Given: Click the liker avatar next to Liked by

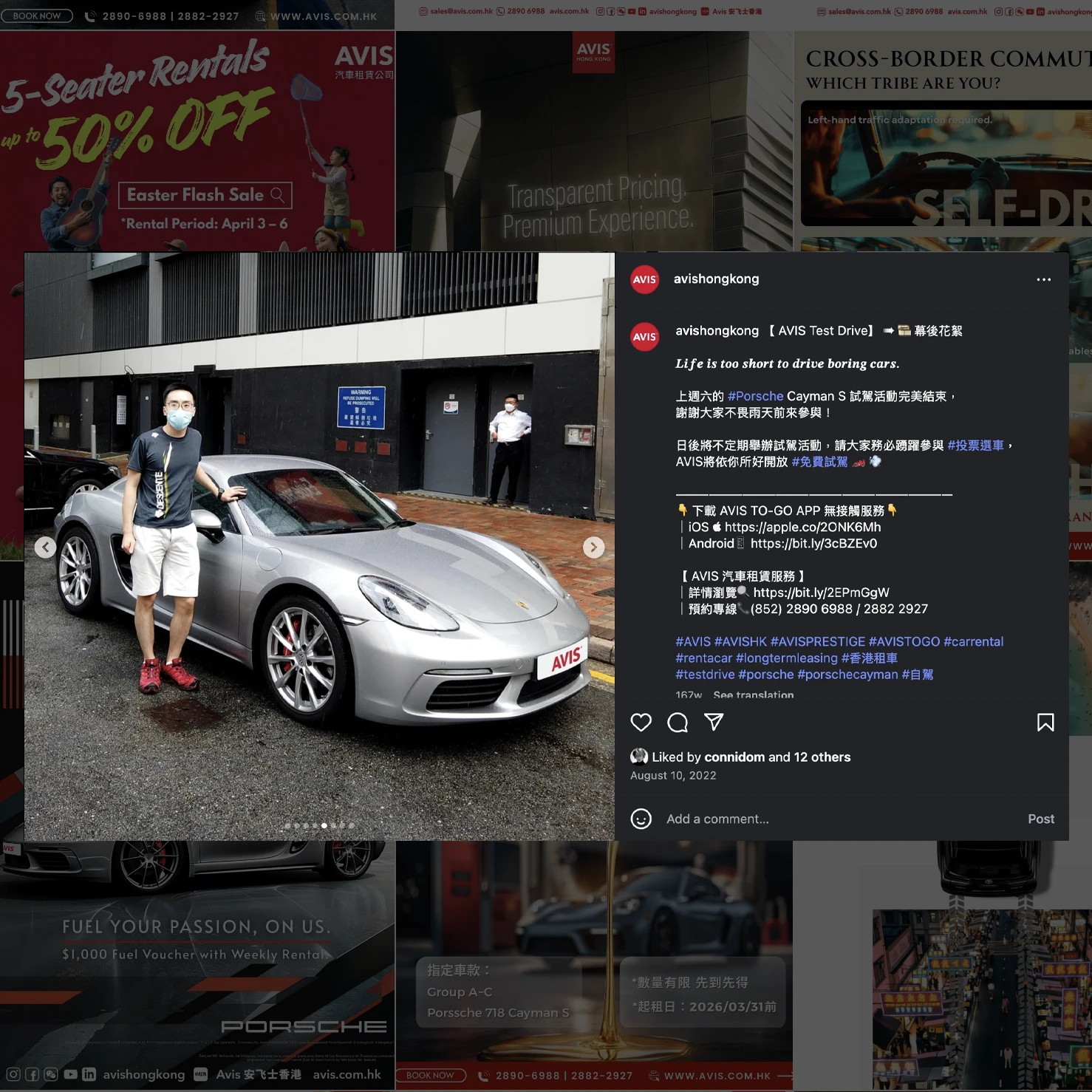Looking at the screenshot, I should click(638, 757).
